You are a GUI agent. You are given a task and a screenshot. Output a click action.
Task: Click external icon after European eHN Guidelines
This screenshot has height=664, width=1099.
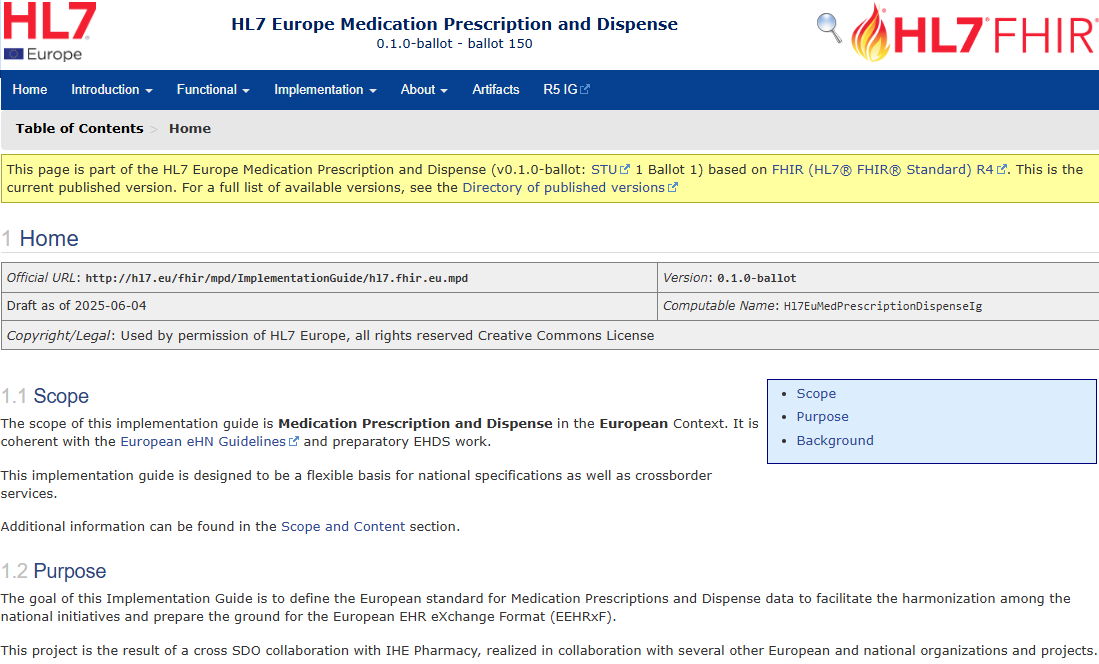coord(294,442)
